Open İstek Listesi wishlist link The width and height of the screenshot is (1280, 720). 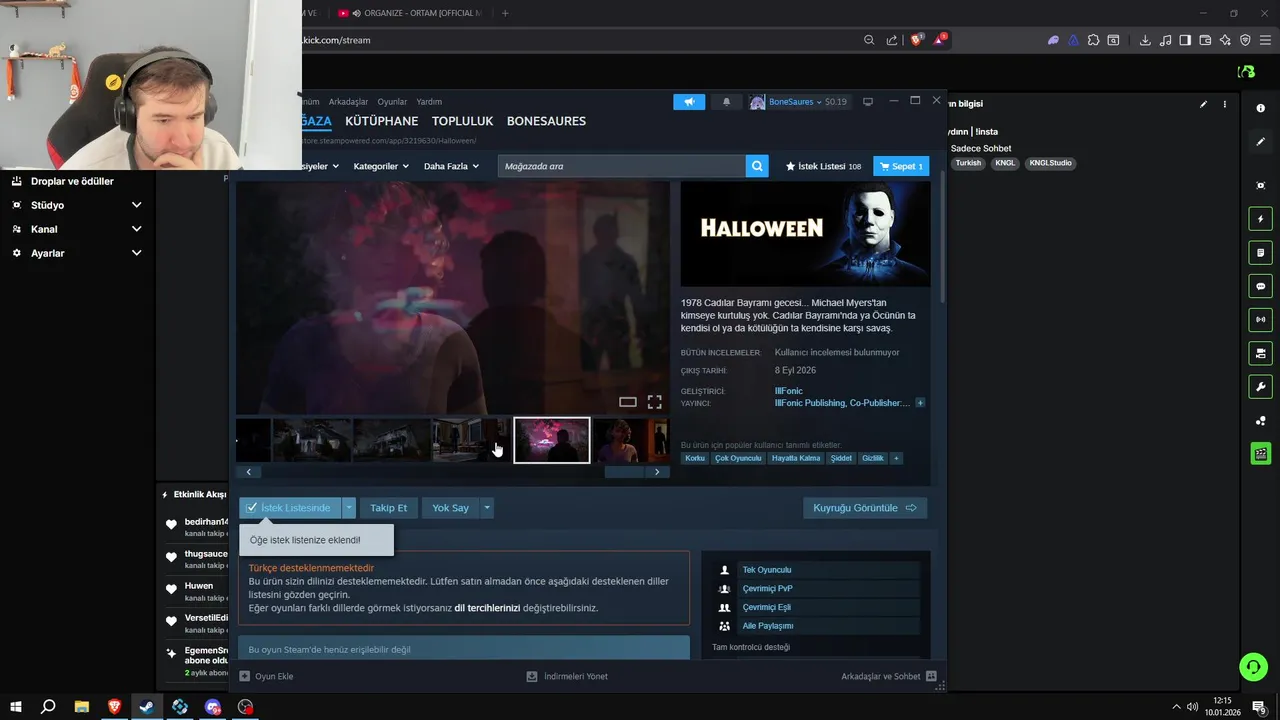coord(823,166)
